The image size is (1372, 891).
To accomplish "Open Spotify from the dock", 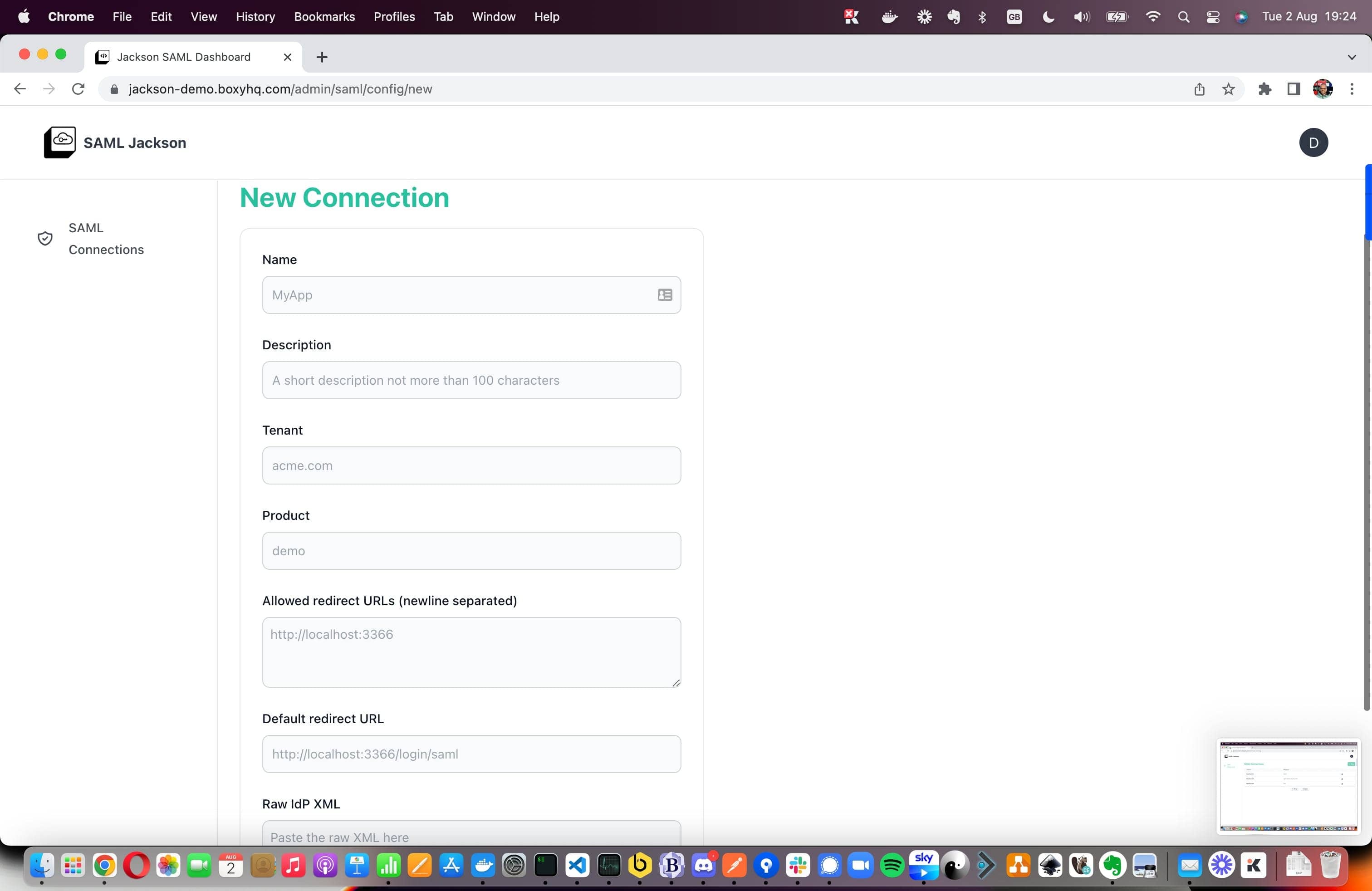I will (892, 865).
